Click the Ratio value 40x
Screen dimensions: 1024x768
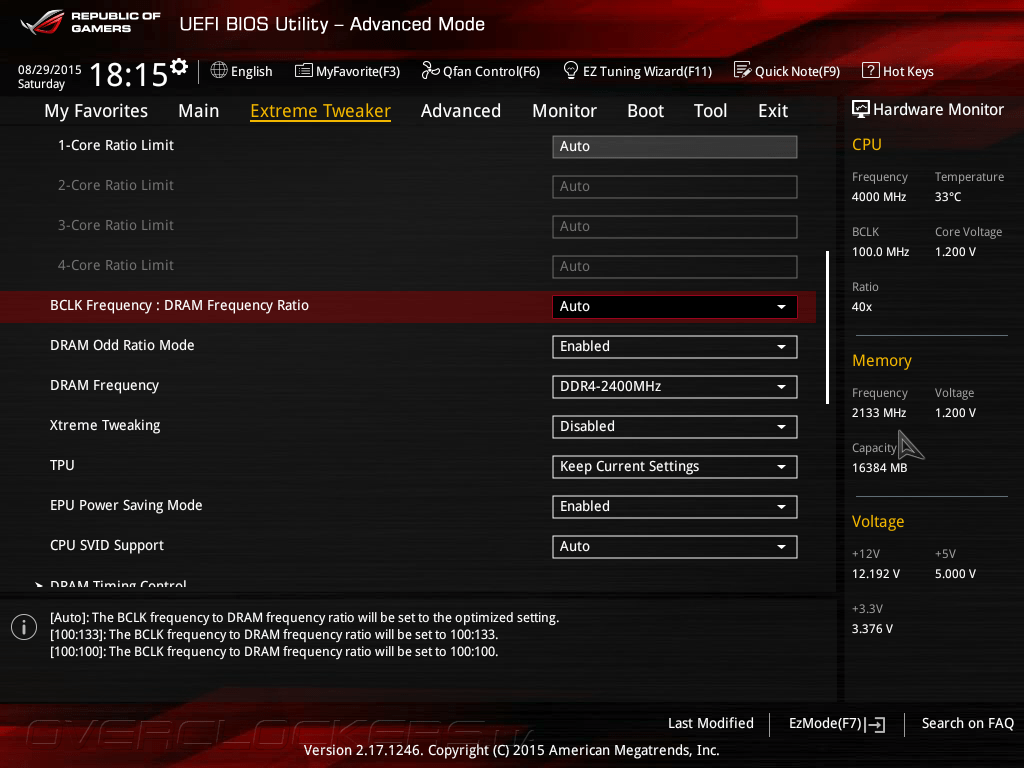(x=861, y=307)
